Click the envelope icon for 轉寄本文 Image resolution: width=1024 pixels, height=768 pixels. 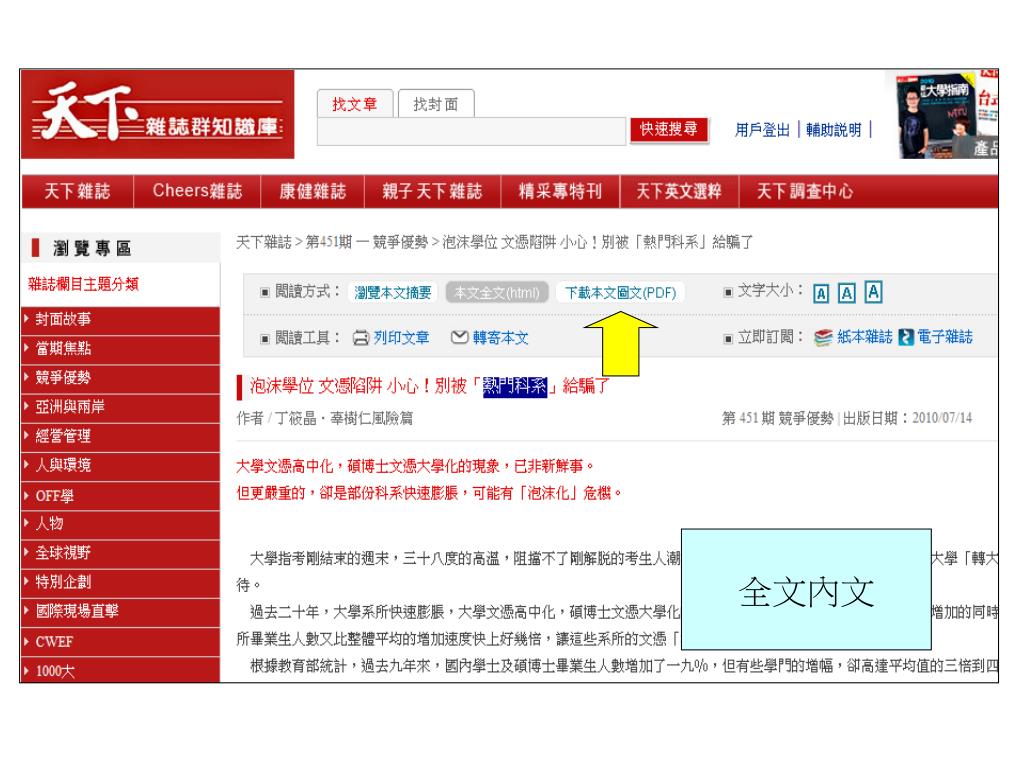click(x=460, y=337)
